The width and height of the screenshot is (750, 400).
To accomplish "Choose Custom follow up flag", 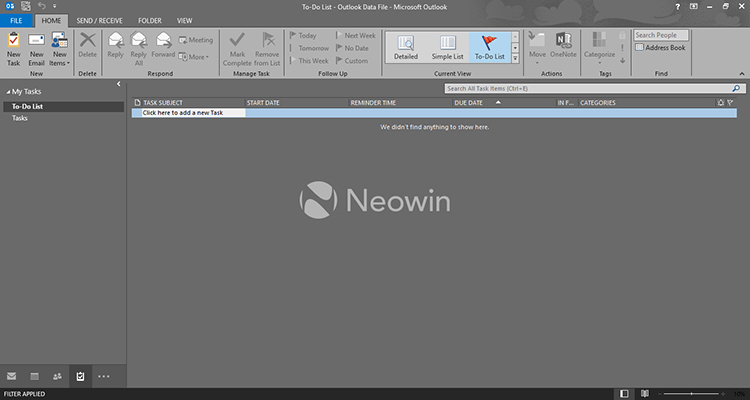I will point(352,61).
